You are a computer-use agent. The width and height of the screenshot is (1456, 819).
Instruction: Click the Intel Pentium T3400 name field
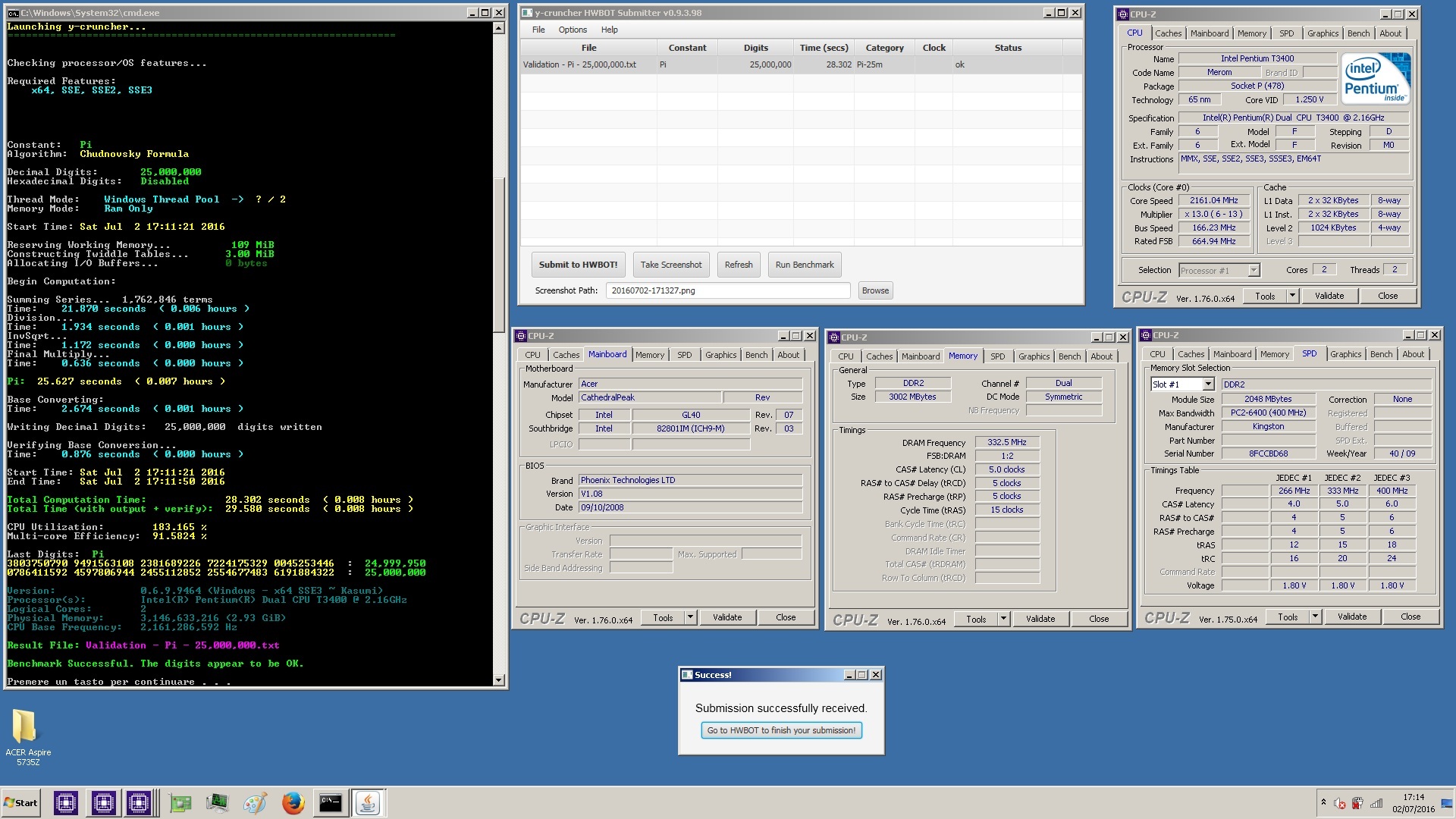[1257, 58]
